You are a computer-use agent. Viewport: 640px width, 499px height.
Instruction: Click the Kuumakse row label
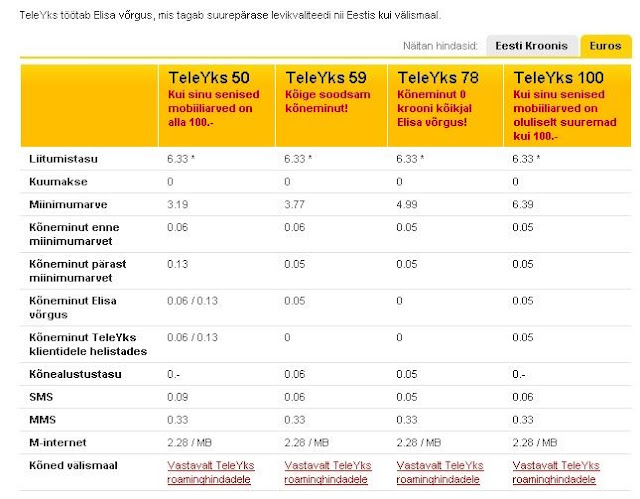pos(58,182)
